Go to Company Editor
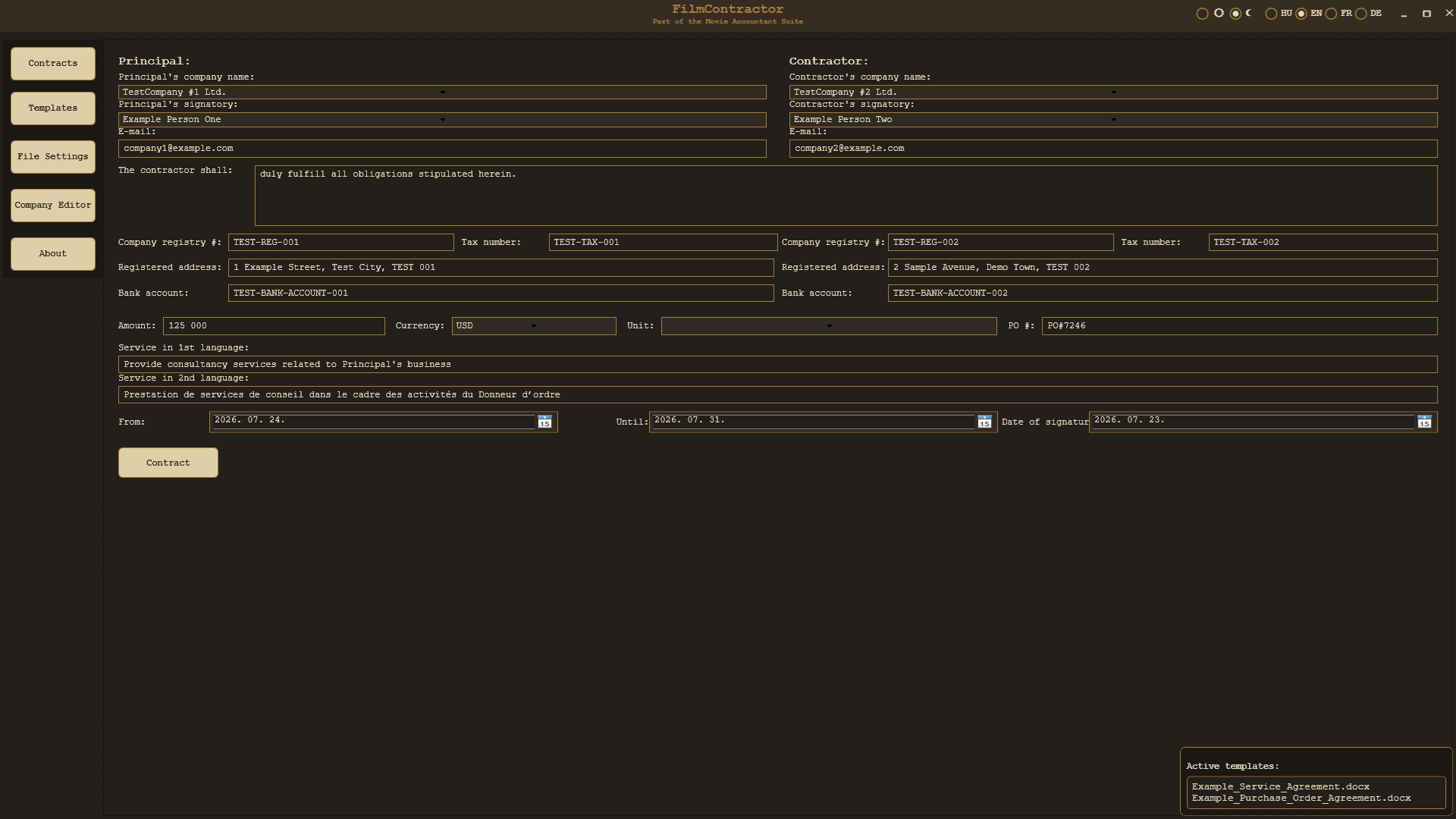Viewport: 1456px width, 819px height. coord(53,206)
